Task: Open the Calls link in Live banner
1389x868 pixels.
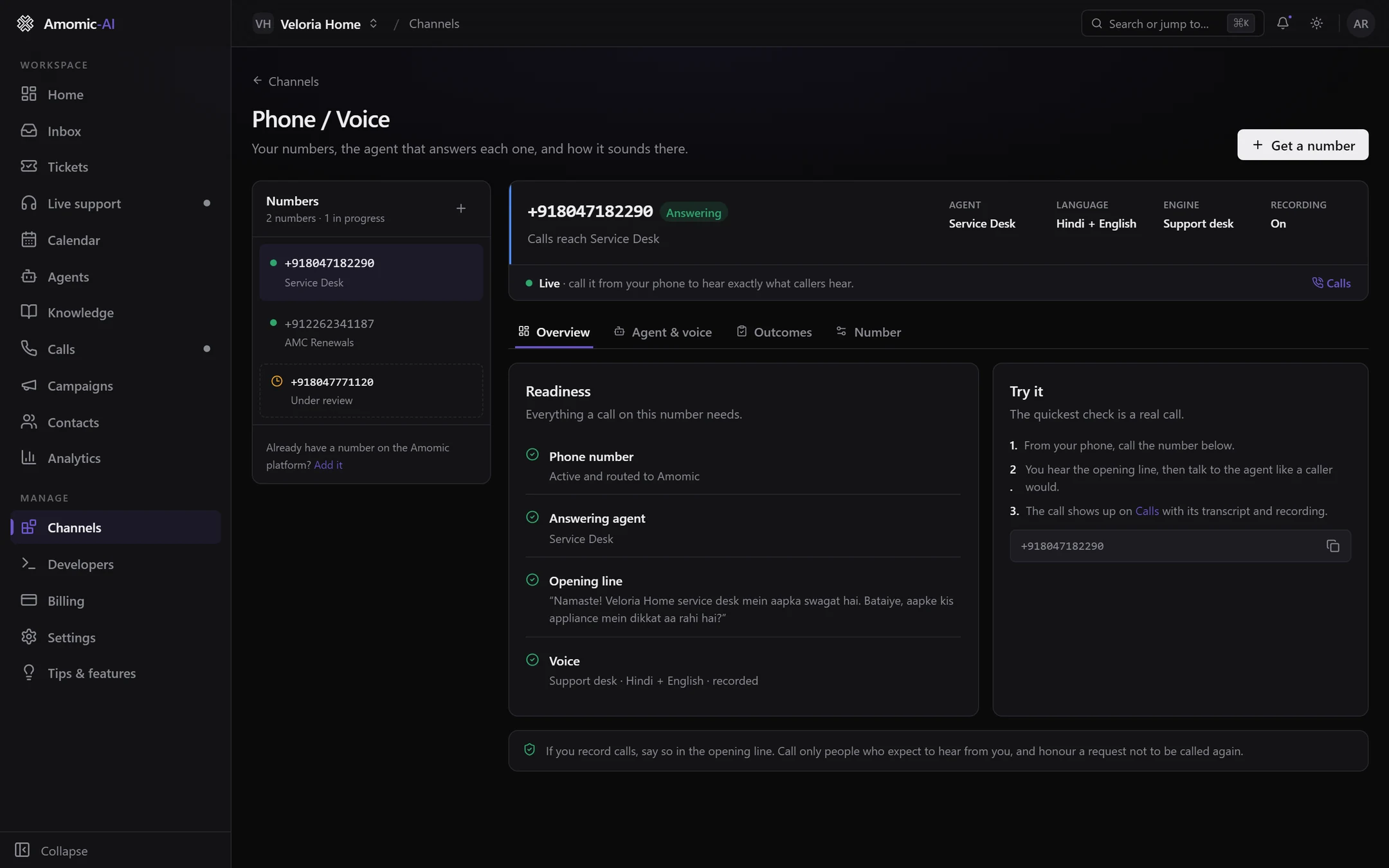Action: [x=1331, y=283]
